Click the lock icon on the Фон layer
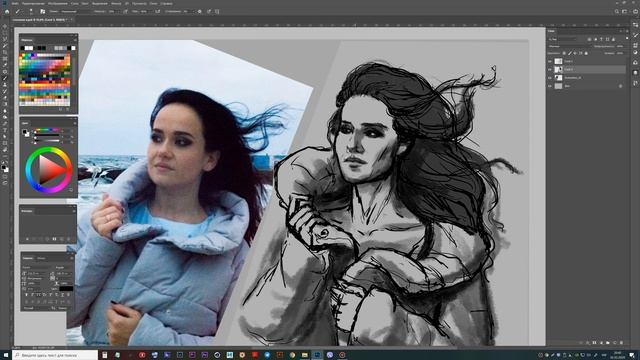Viewport: 640px width, 360px height. (x=620, y=86)
